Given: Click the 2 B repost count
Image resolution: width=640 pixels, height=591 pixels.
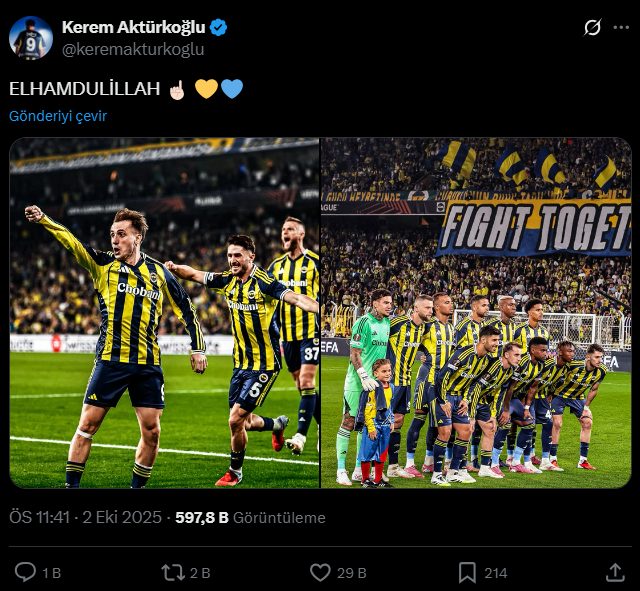Looking at the screenshot, I should tap(200, 573).
